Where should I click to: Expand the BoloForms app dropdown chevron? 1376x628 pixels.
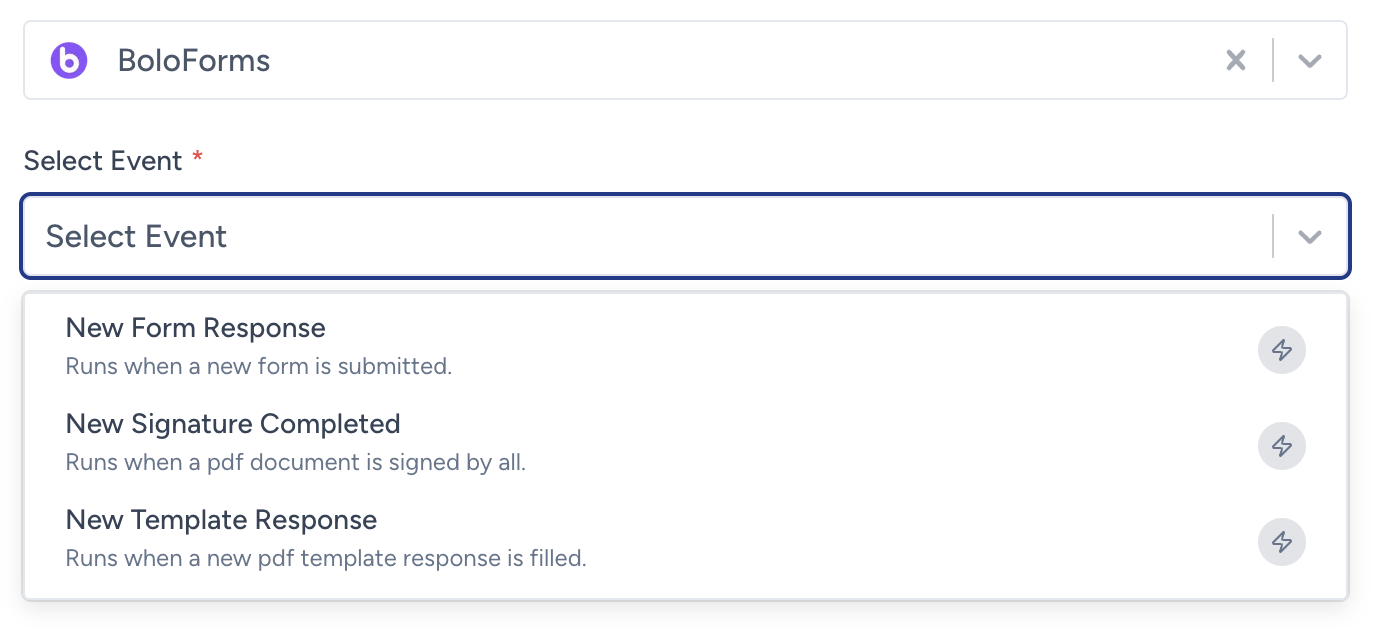click(1309, 61)
